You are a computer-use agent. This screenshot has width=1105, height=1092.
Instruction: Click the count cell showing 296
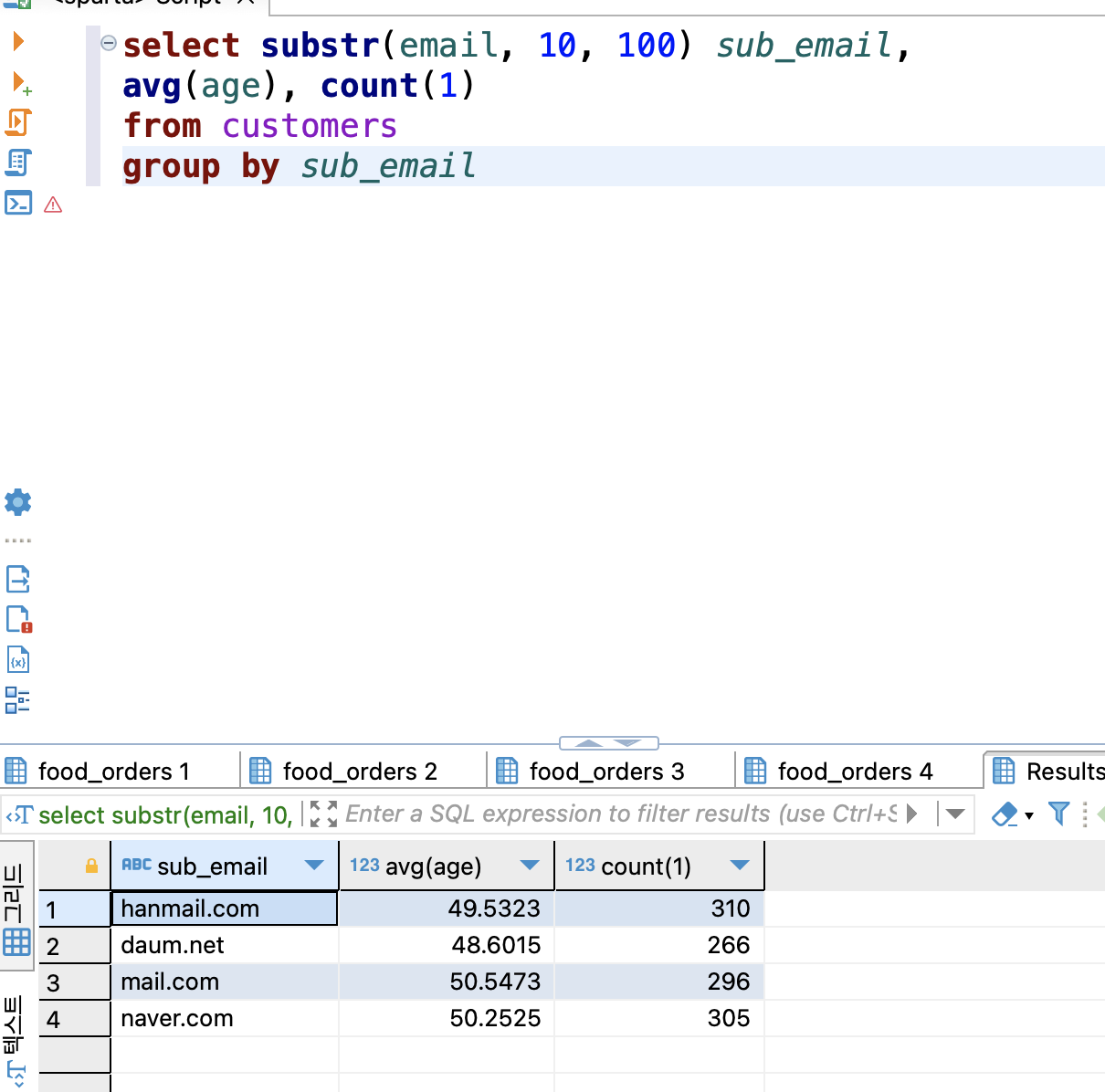[x=659, y=982]
